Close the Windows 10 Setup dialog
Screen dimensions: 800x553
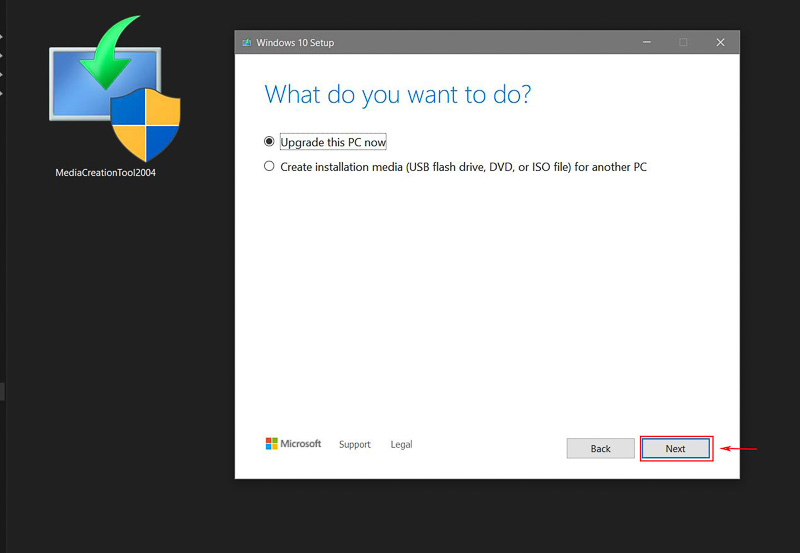pos(720,42)
